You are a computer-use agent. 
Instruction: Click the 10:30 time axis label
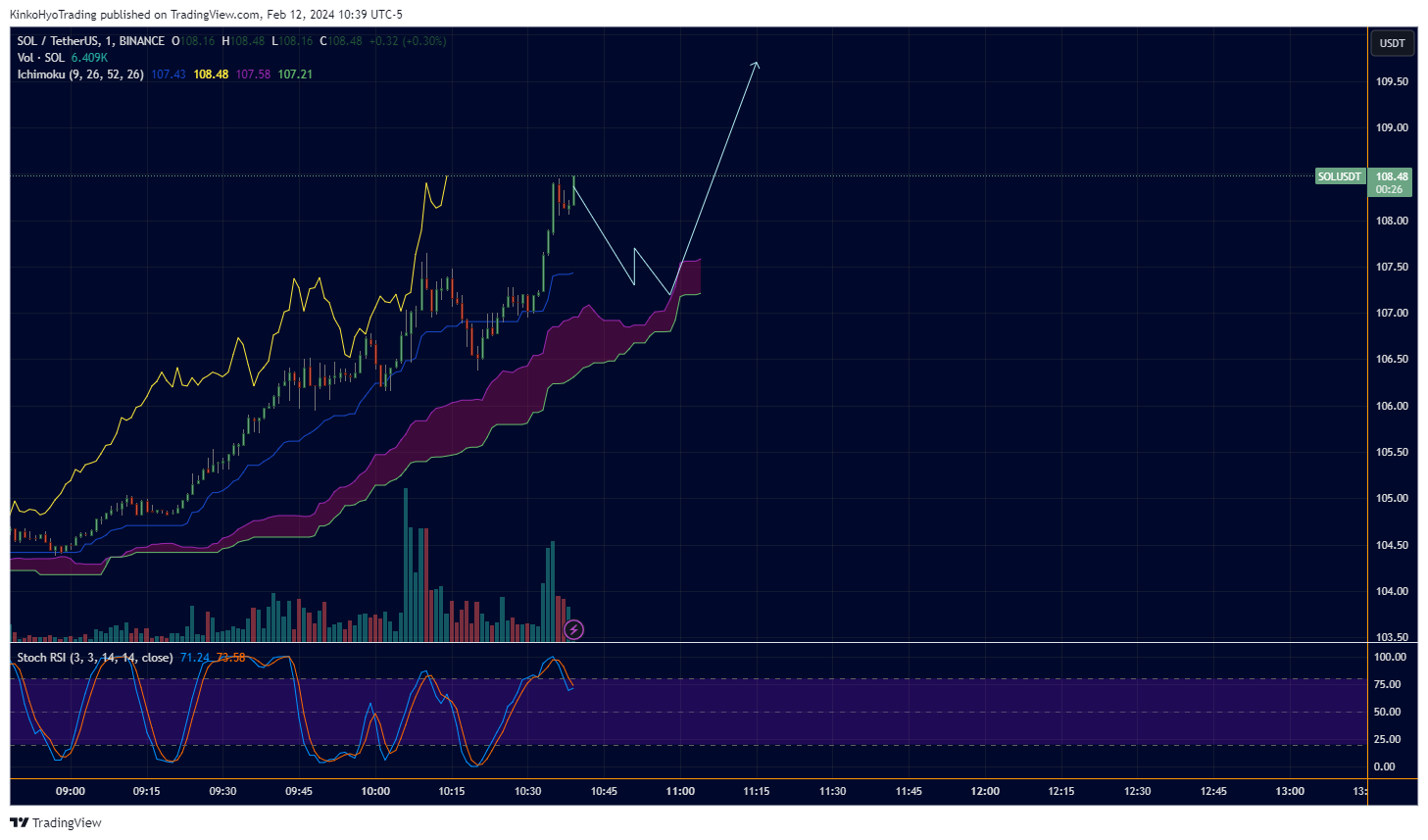527,791
